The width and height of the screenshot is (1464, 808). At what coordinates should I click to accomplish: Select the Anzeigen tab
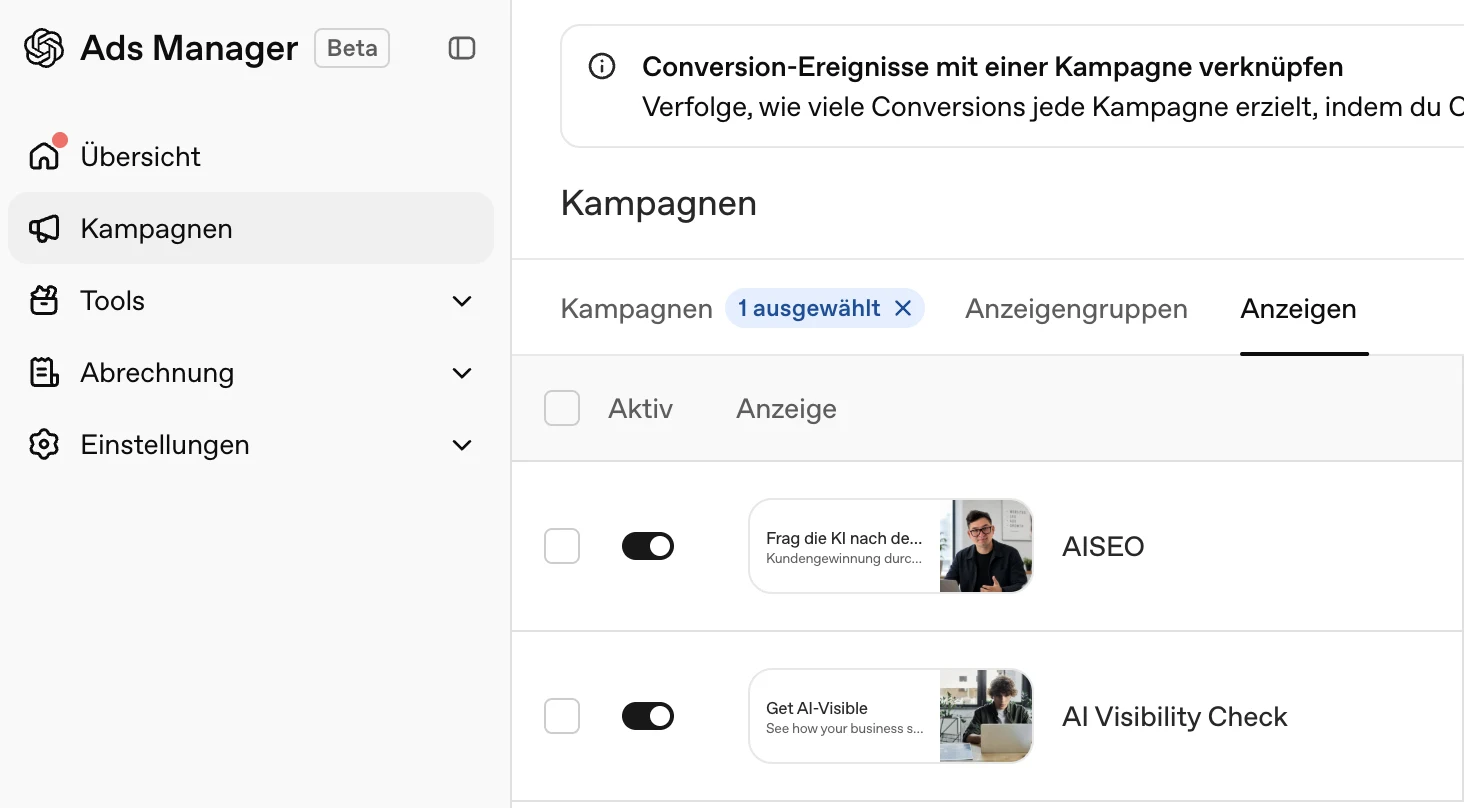tap(1298, 309)
